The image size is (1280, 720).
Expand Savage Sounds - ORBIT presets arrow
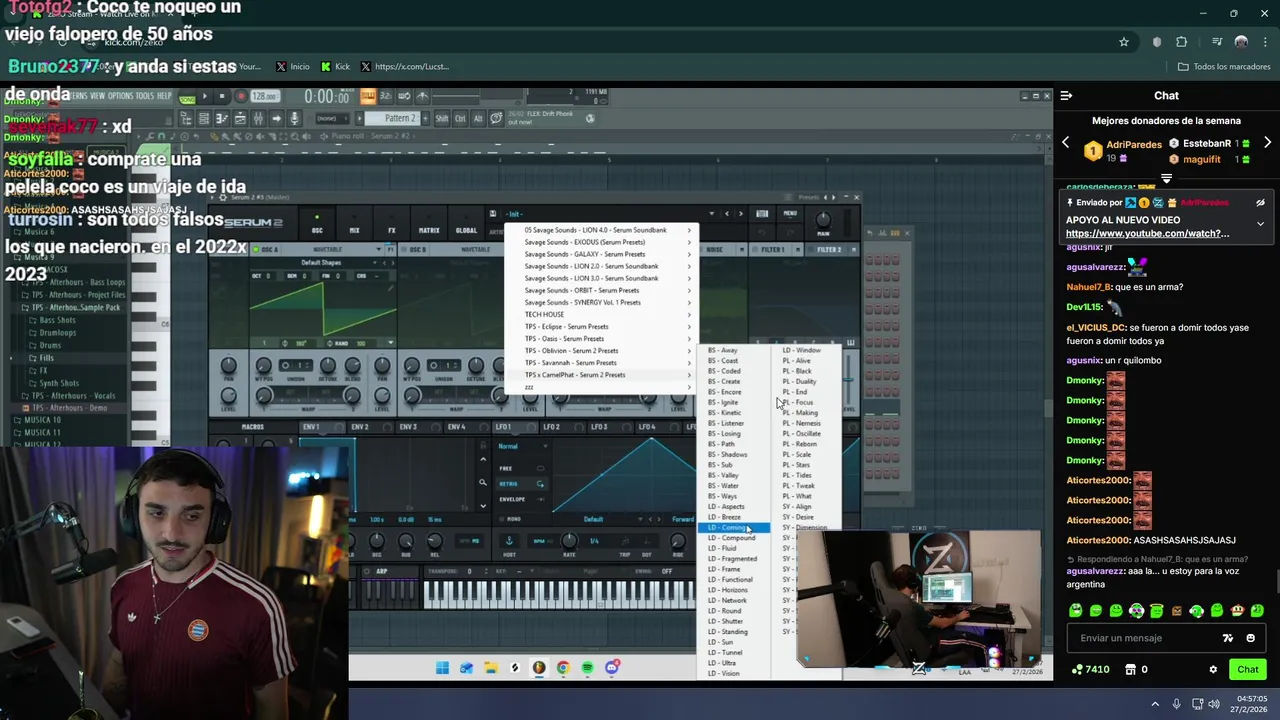click(689, 290)
